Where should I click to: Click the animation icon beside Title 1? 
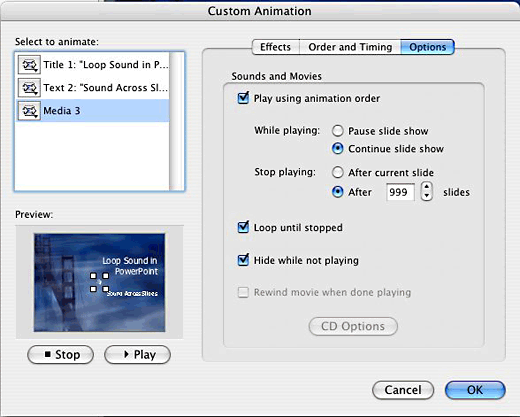coord(29,65)
